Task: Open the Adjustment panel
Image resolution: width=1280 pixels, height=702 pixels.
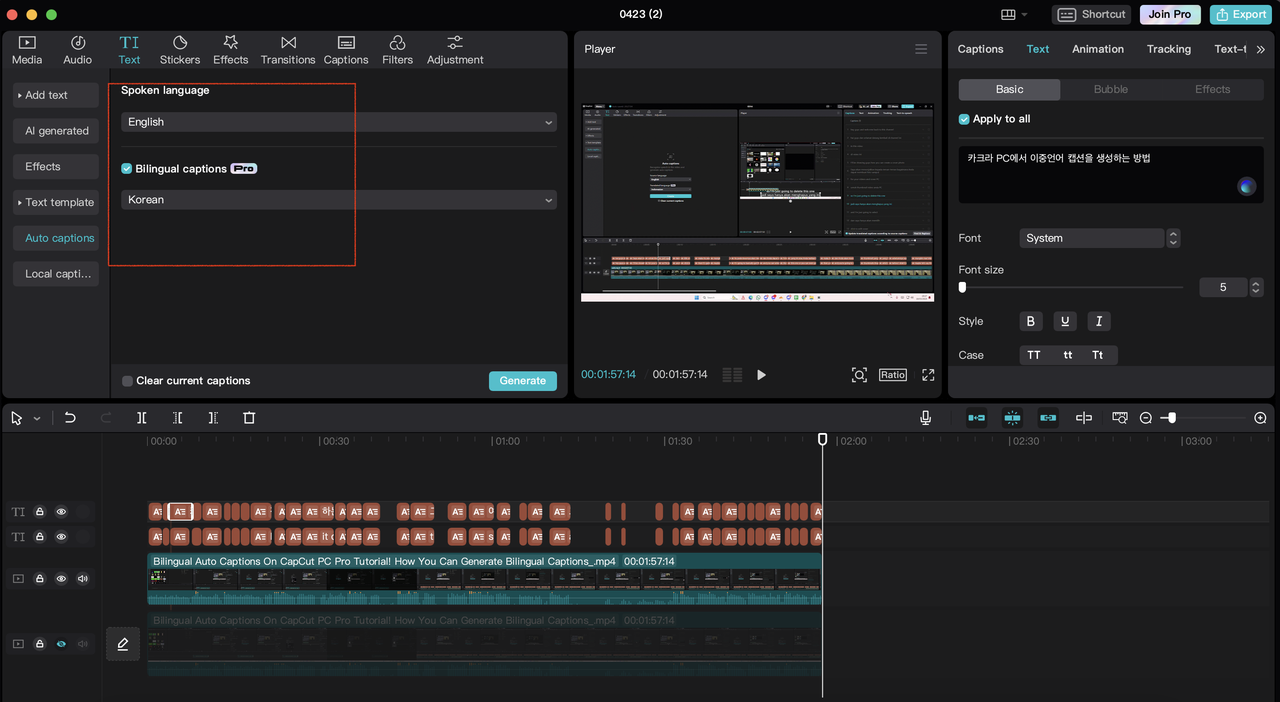Action: pyautogui.click(x=455, y=50)
